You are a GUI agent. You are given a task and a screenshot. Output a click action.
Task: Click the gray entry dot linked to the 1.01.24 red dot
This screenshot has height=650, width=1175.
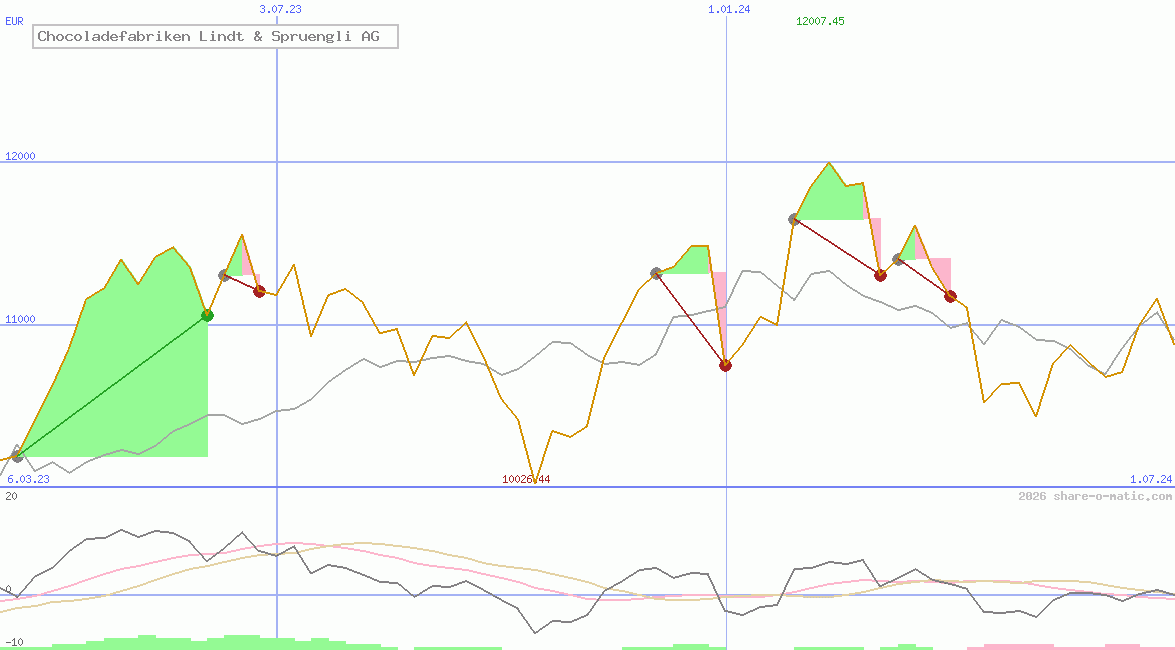656,273
